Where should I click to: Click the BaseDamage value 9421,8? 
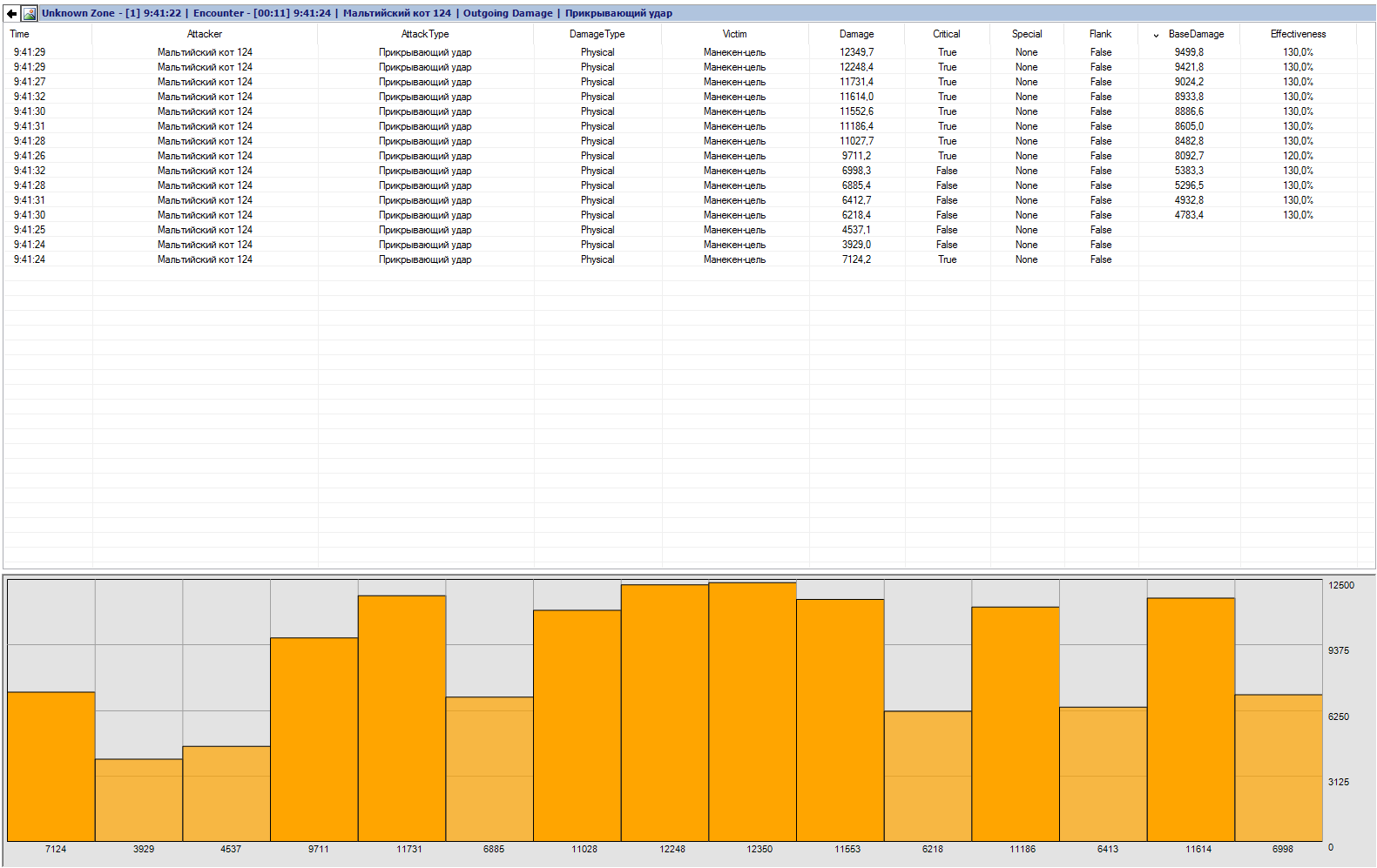1189,67
